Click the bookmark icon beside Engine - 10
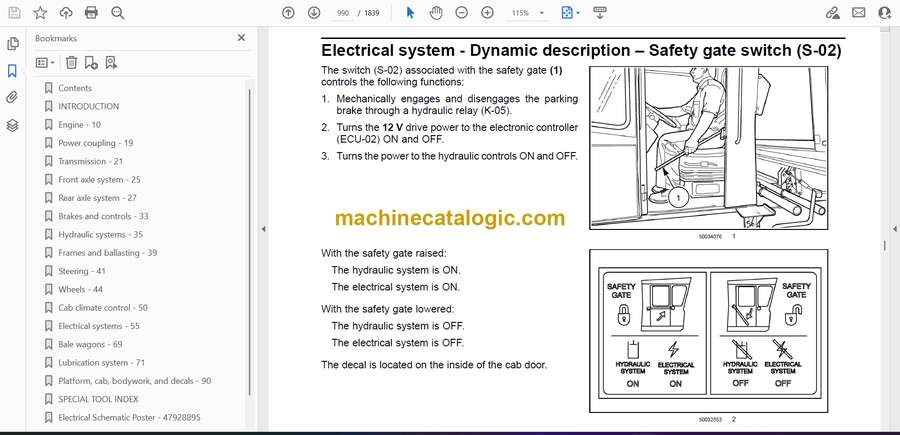Viewport: 900px width, 435px height. click(49, 125)
